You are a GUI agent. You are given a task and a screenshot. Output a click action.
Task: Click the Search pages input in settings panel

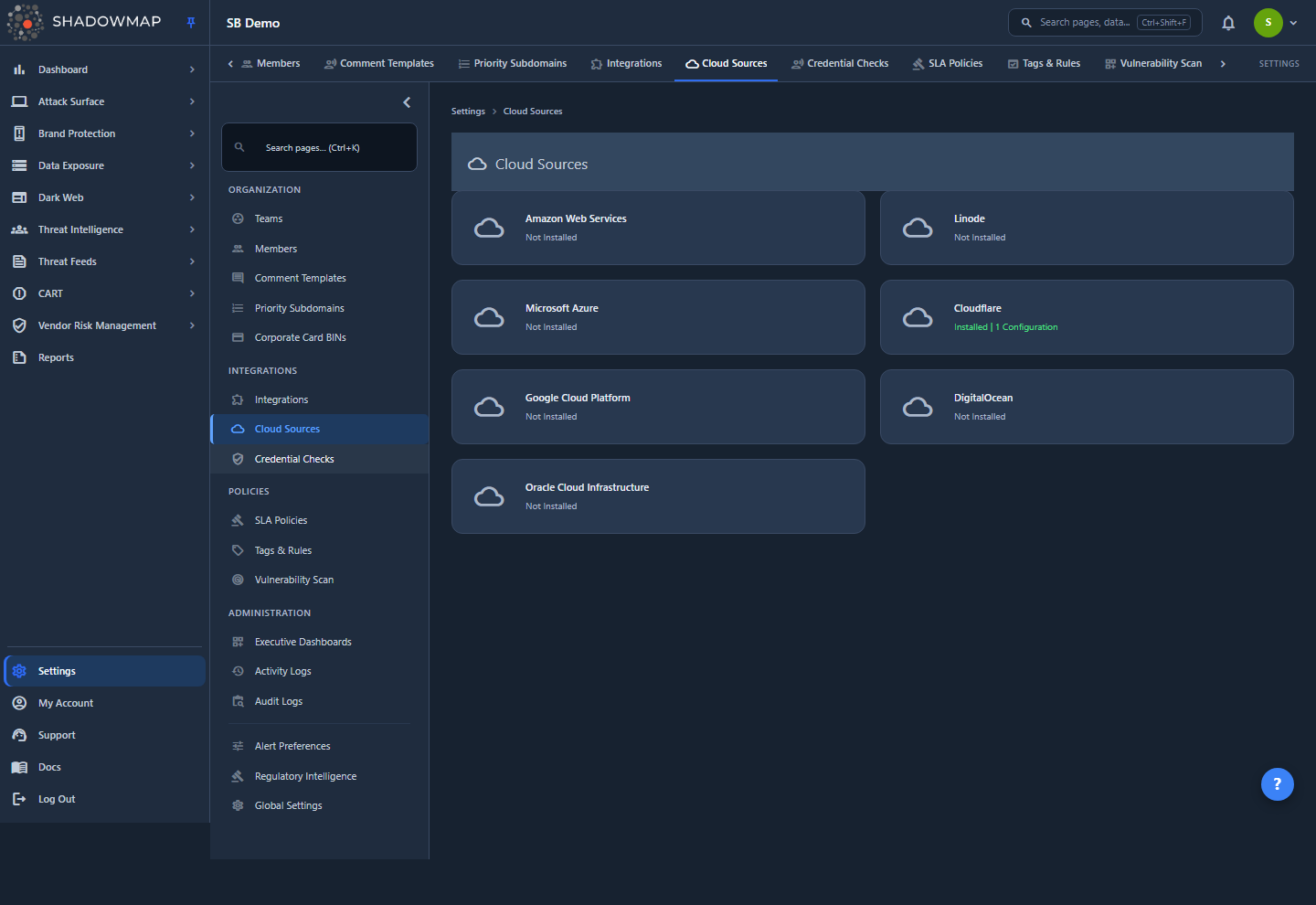pos(319,147)
